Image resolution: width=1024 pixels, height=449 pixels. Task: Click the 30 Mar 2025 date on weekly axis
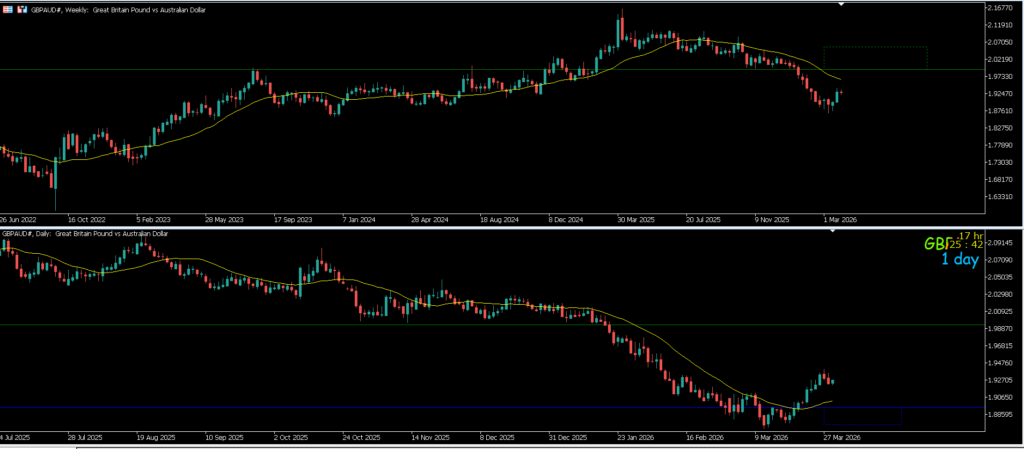pyautogui.click(x=636, y=217)
